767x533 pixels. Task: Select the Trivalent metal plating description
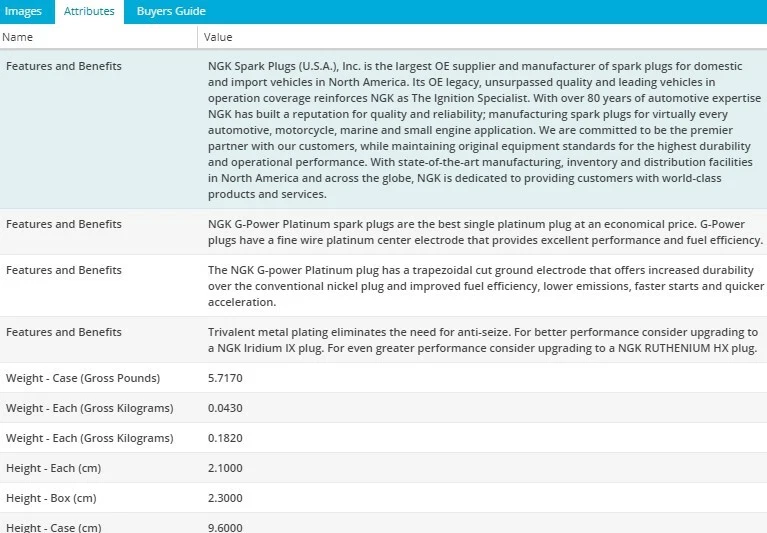point(484,340)
